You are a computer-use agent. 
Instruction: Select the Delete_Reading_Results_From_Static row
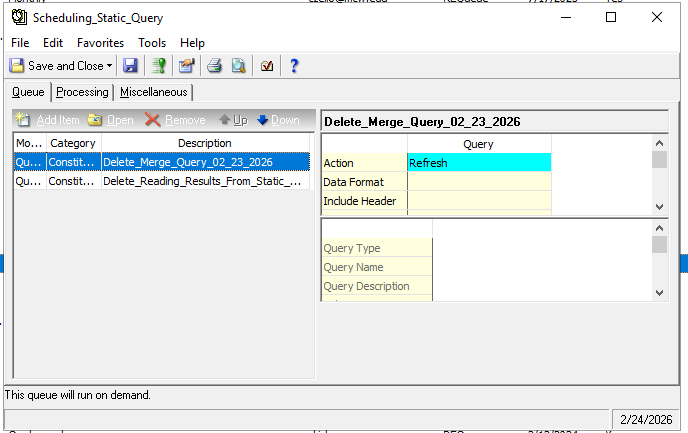(x=162, y=181)
